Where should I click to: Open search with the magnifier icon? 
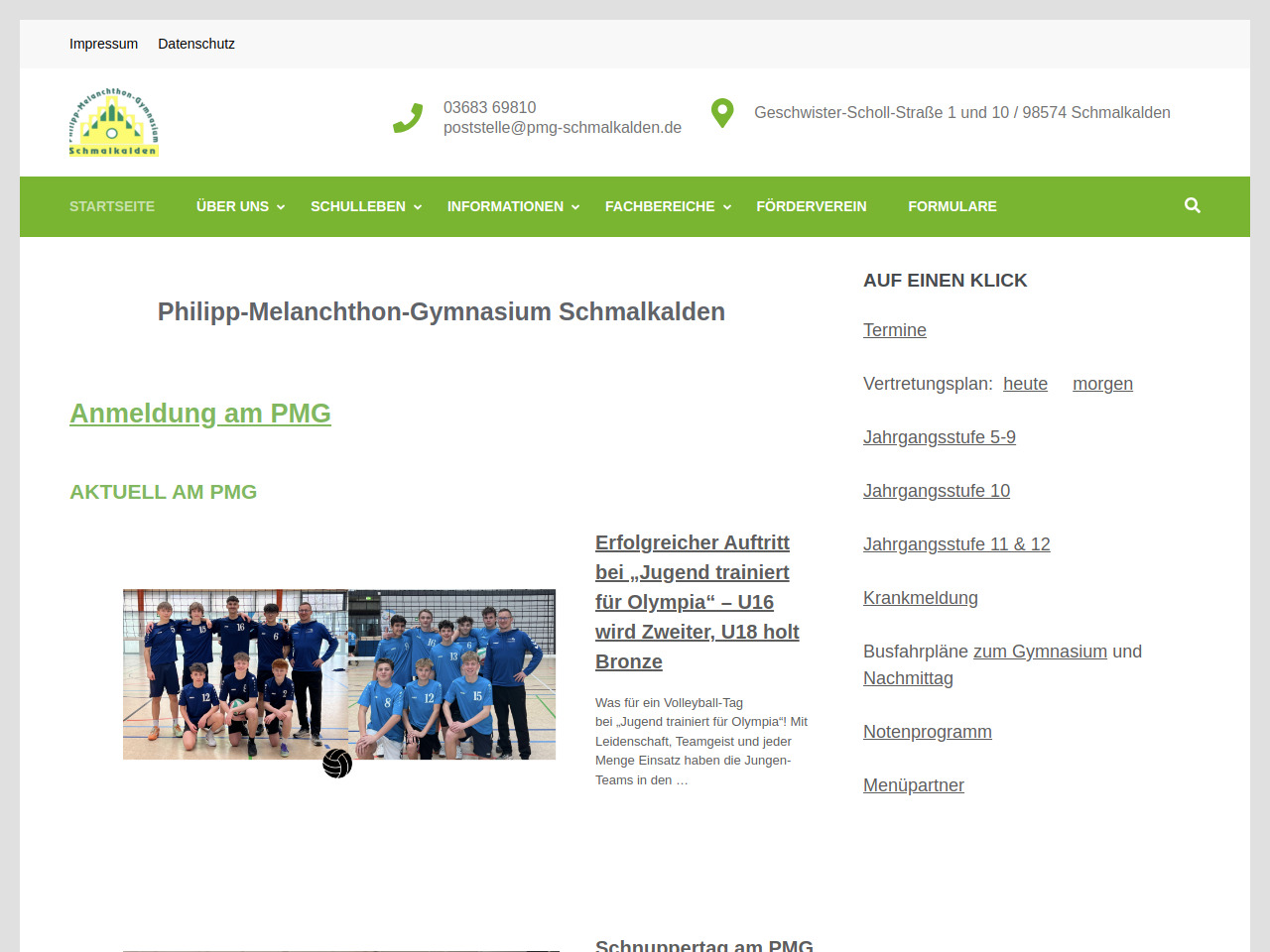[x=1192, y=205]
